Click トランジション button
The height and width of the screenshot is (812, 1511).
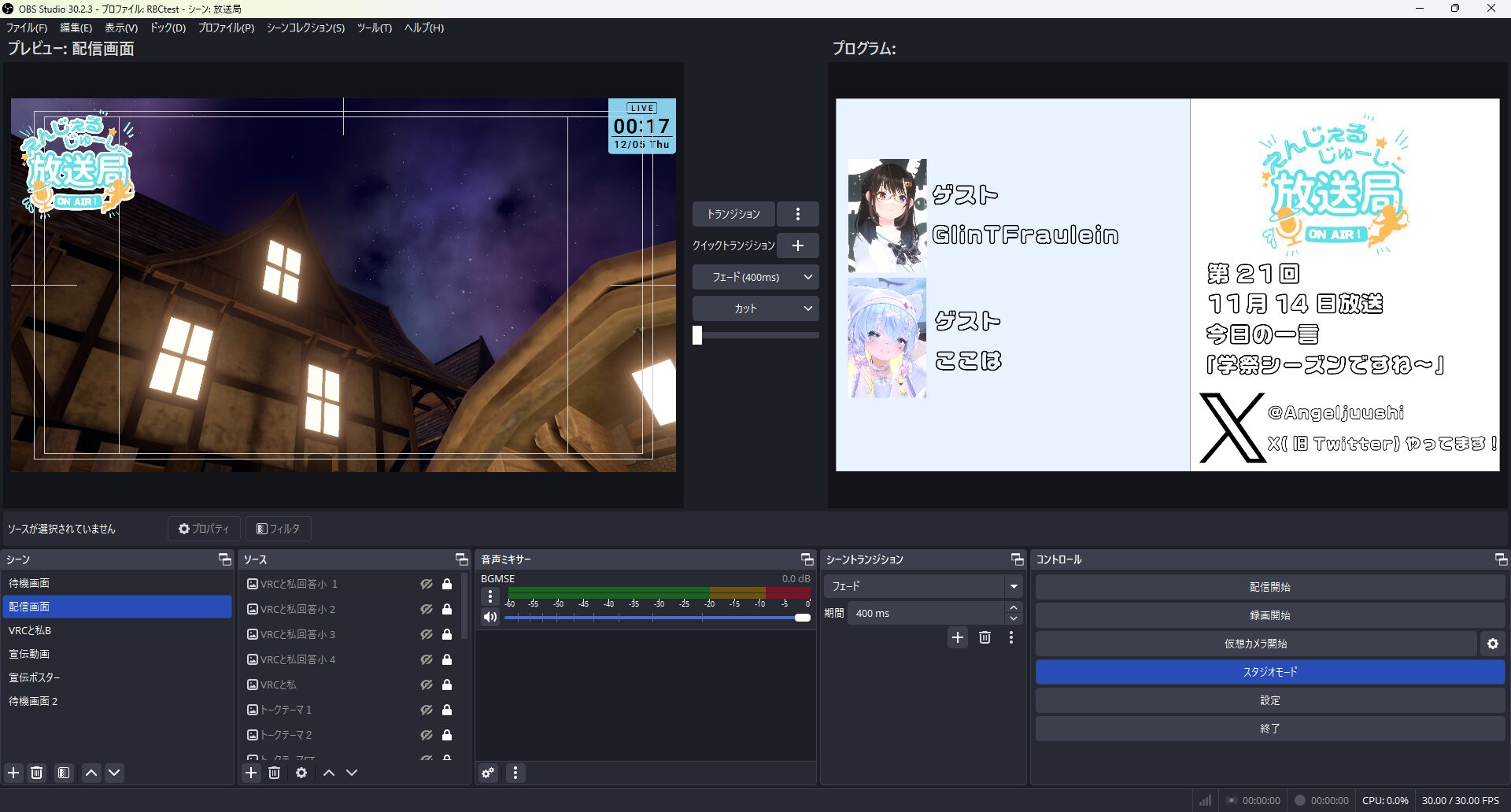click(733, 214)
